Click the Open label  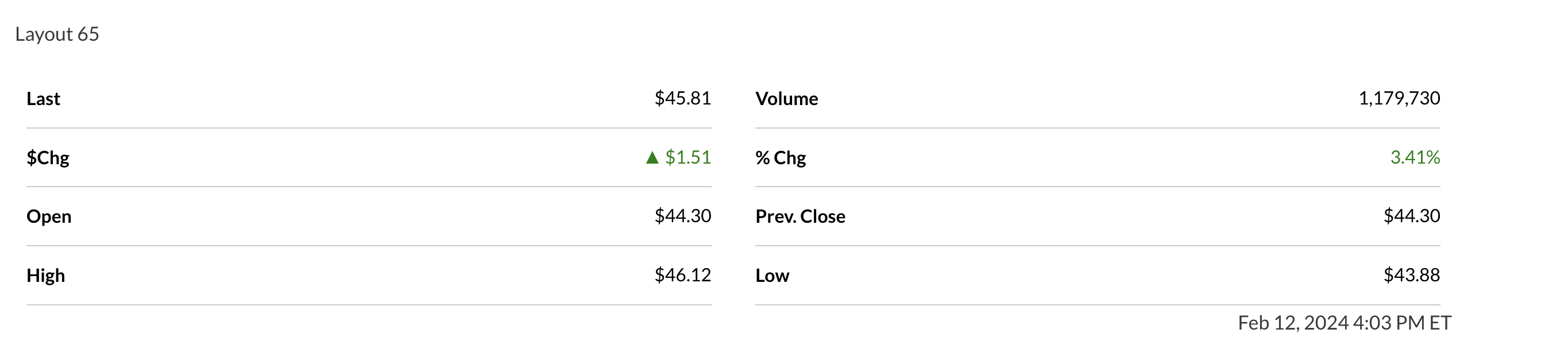[49, 216]
